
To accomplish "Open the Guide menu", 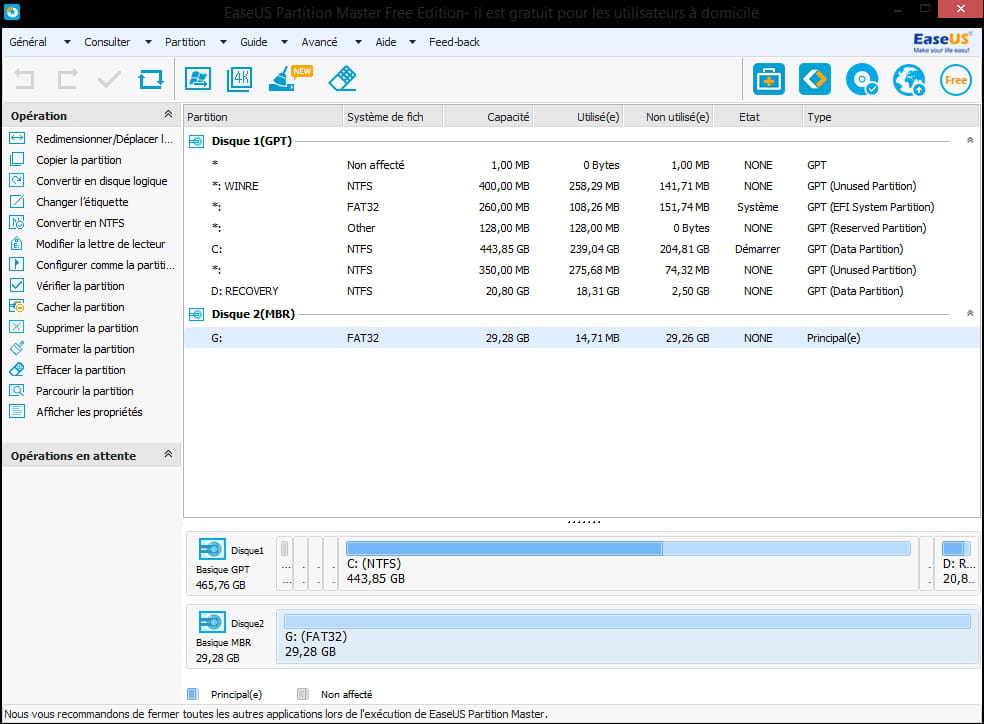I will pos(254,42).
